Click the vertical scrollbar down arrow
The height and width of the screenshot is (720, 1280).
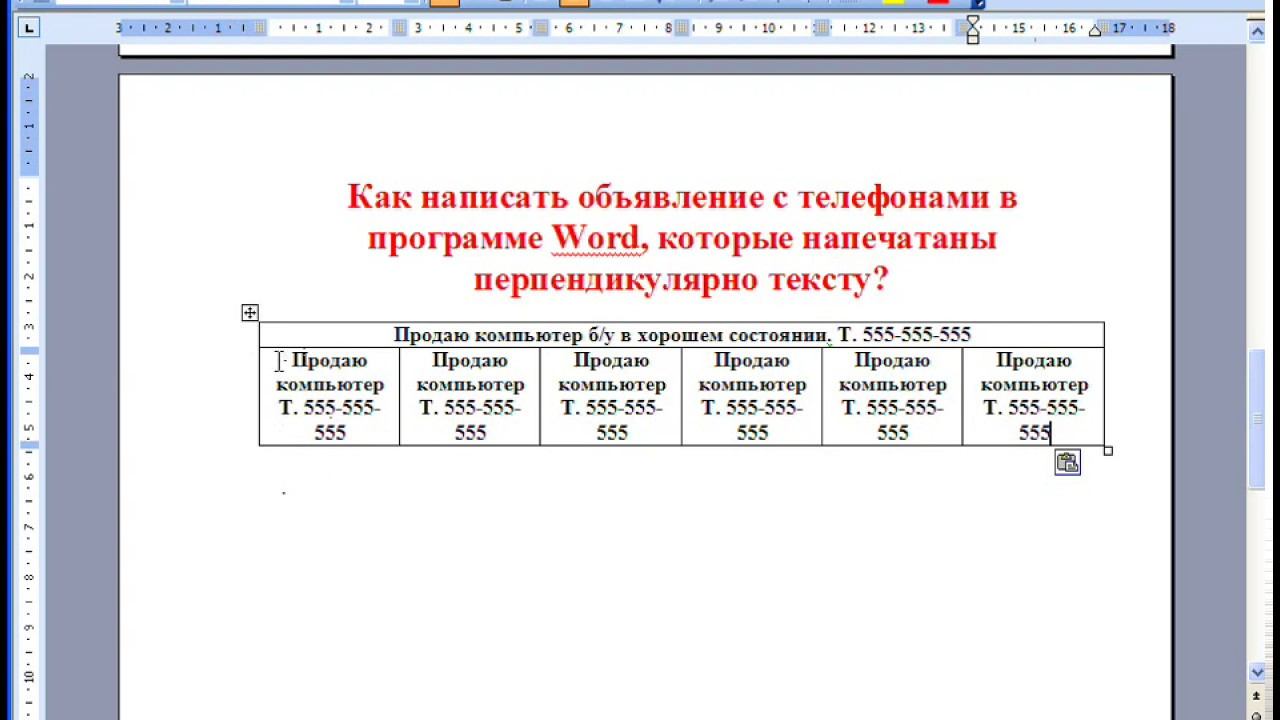pyautogui.click(x=1259, y=673)
